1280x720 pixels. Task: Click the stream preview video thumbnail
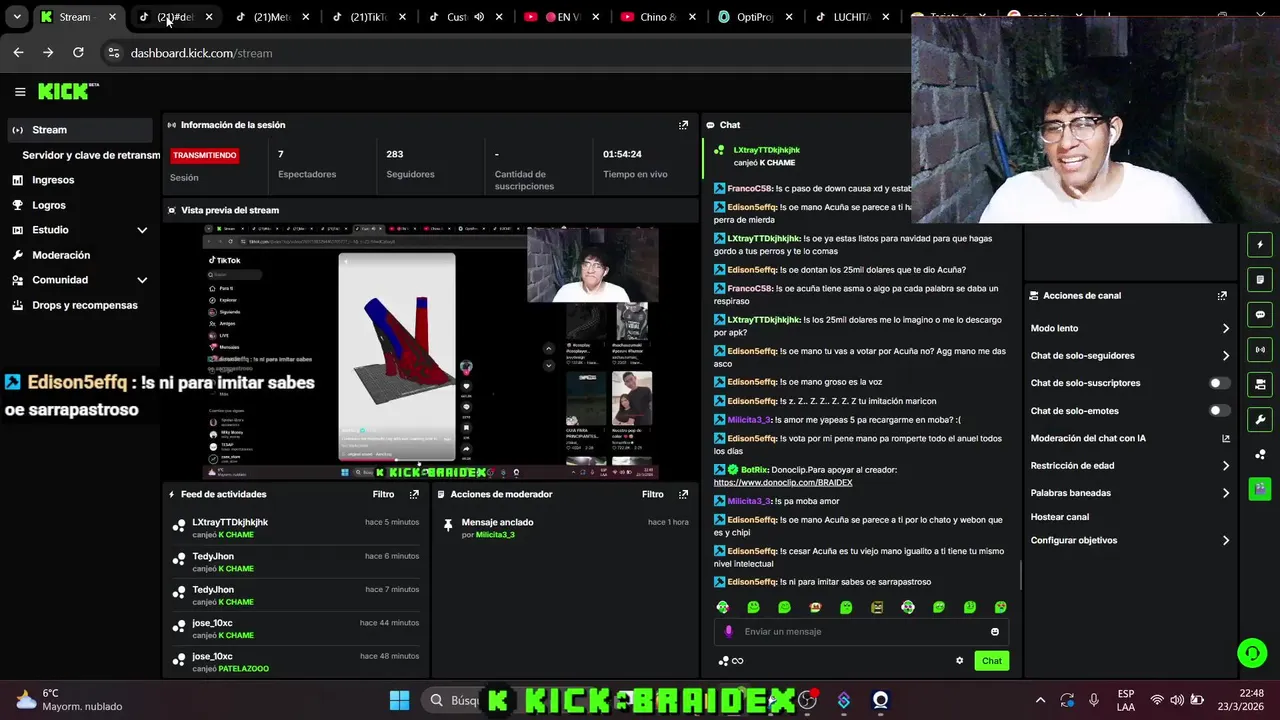tap(430, 353)
